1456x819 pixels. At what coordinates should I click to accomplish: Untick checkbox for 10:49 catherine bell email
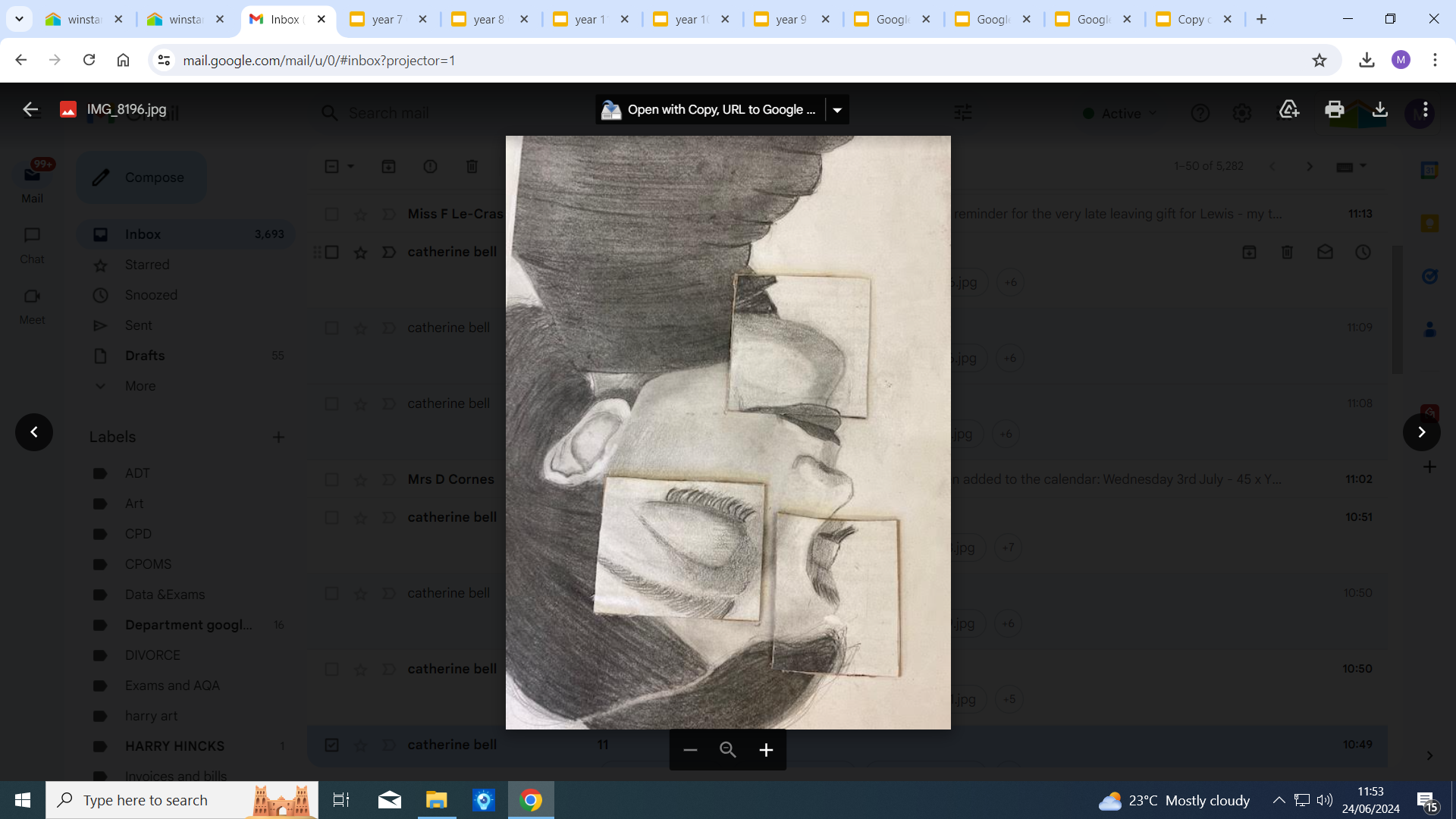tap(331, 745)
